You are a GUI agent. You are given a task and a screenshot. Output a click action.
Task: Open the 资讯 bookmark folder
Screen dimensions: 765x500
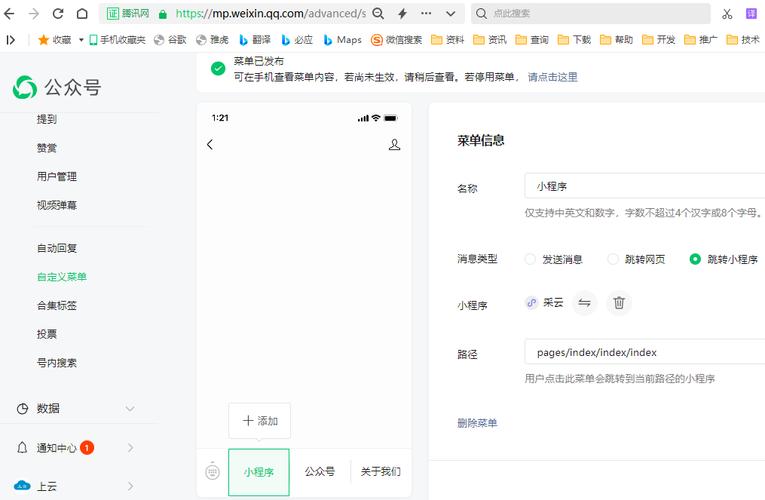pyautogui.click(x=490, y=40)
